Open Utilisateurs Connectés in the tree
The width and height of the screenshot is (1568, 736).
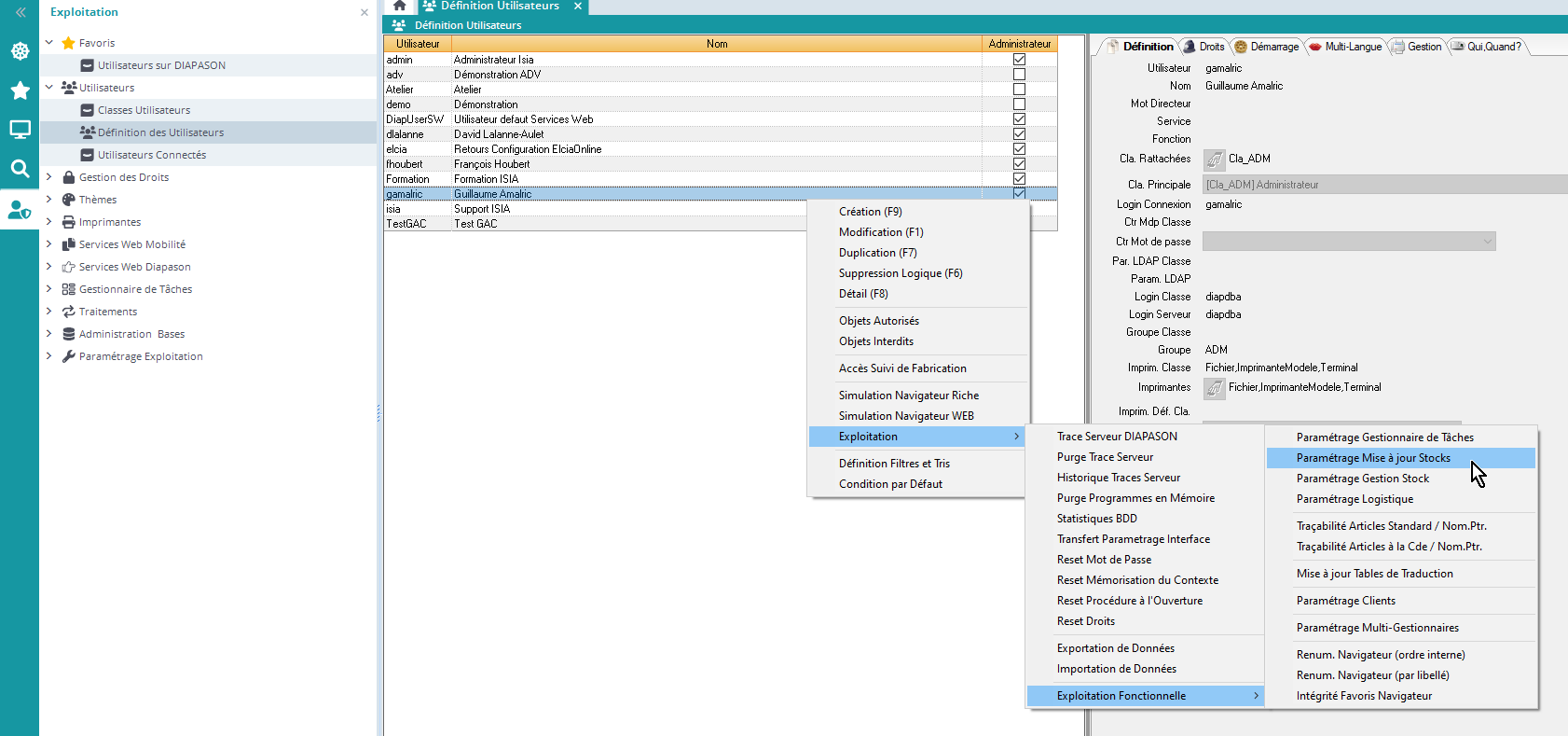(x=151, y=155)
